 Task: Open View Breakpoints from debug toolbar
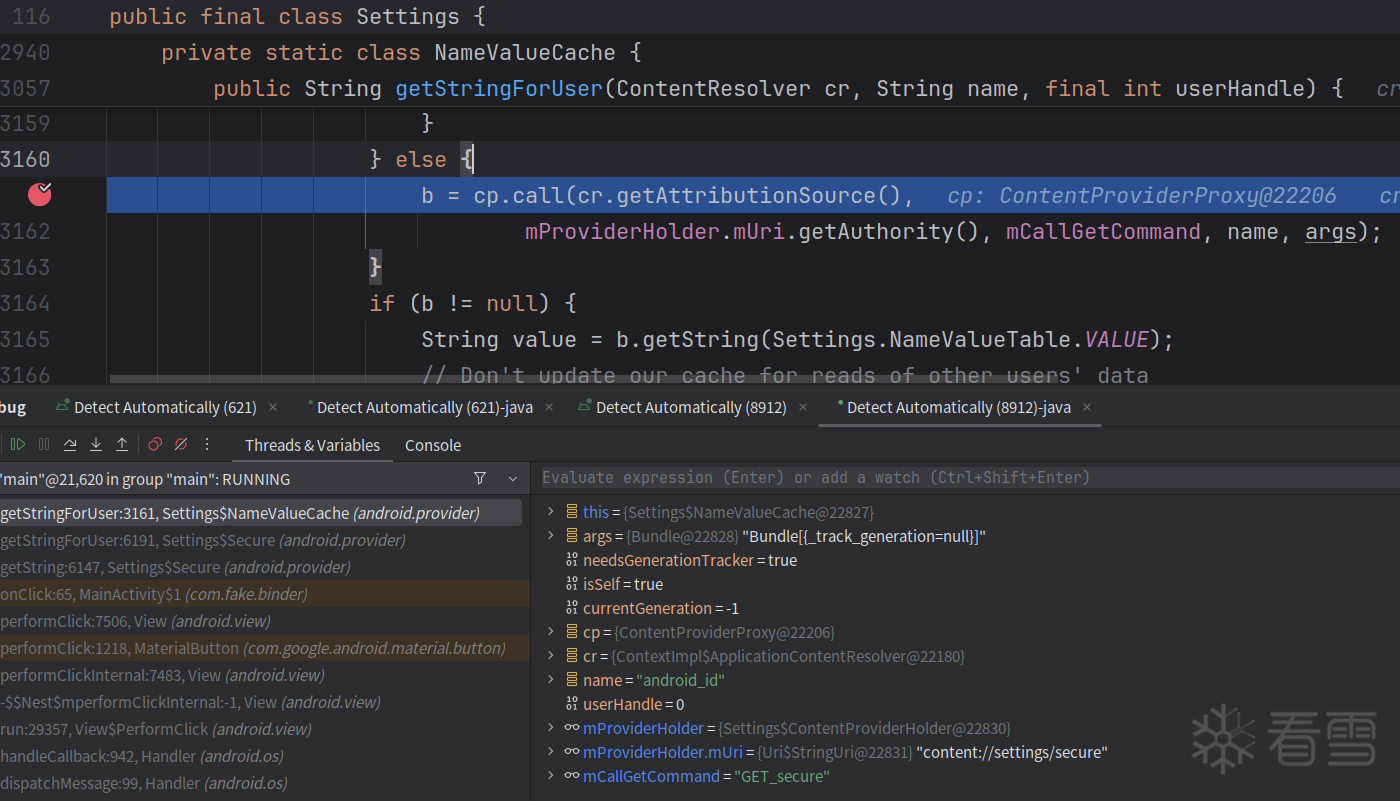pos(155,445)
